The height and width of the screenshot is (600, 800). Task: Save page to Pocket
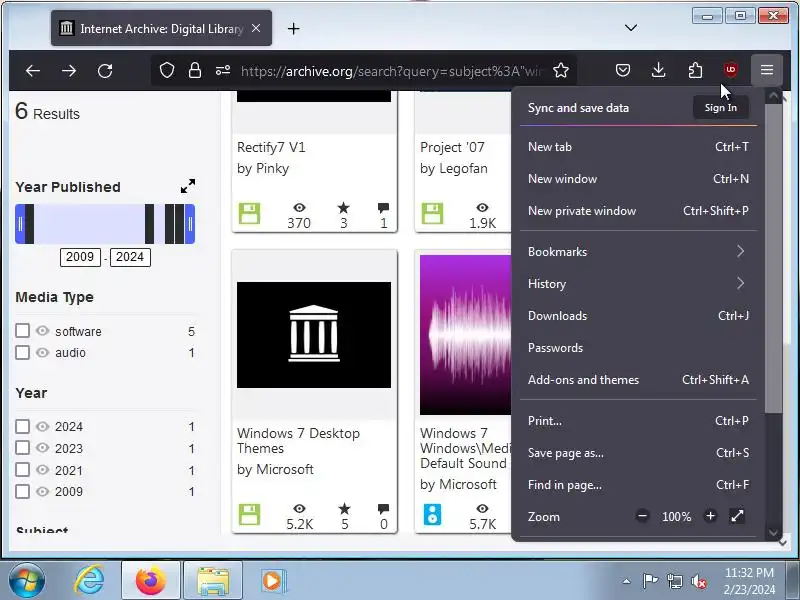point(622,70)
